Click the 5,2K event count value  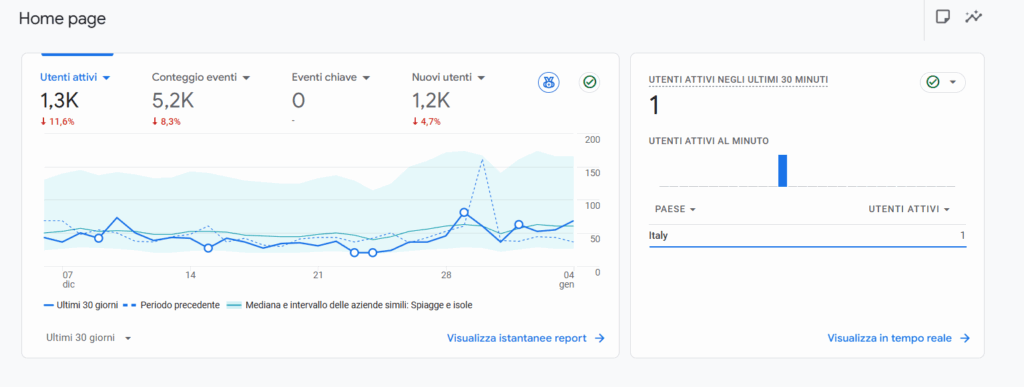[173, 101]
